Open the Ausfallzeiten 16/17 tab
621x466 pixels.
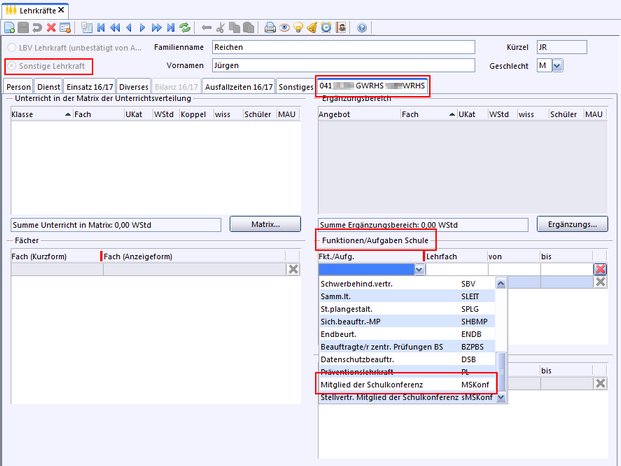(238, 87)
